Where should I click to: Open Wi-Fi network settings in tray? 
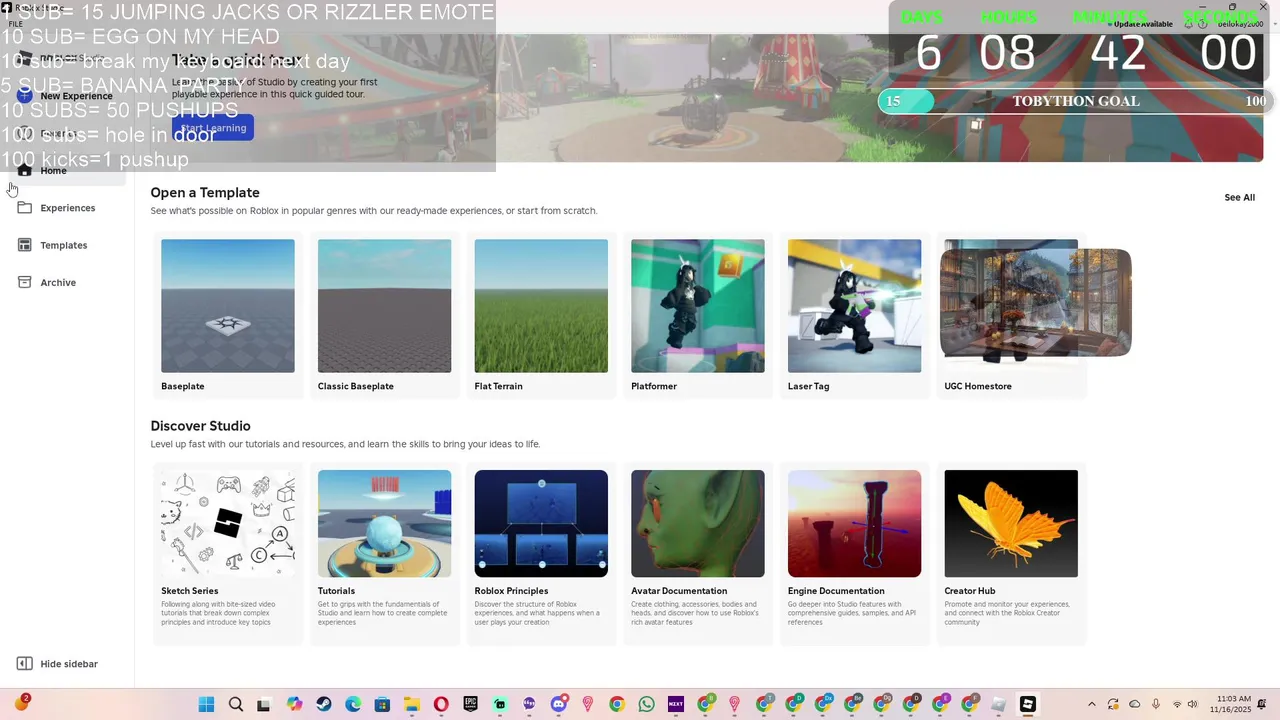click(x=1177, y=705)
